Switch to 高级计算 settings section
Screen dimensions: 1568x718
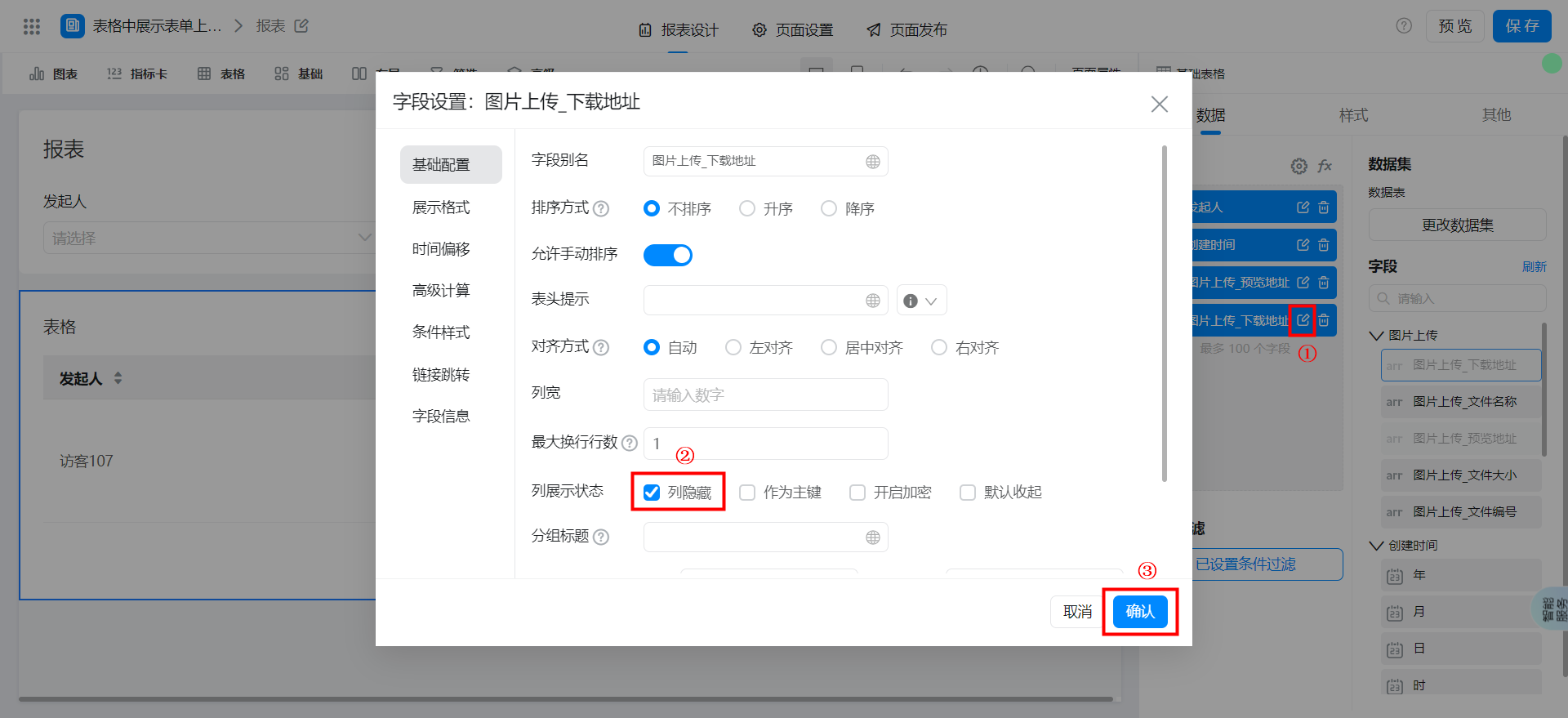[441, 291]
